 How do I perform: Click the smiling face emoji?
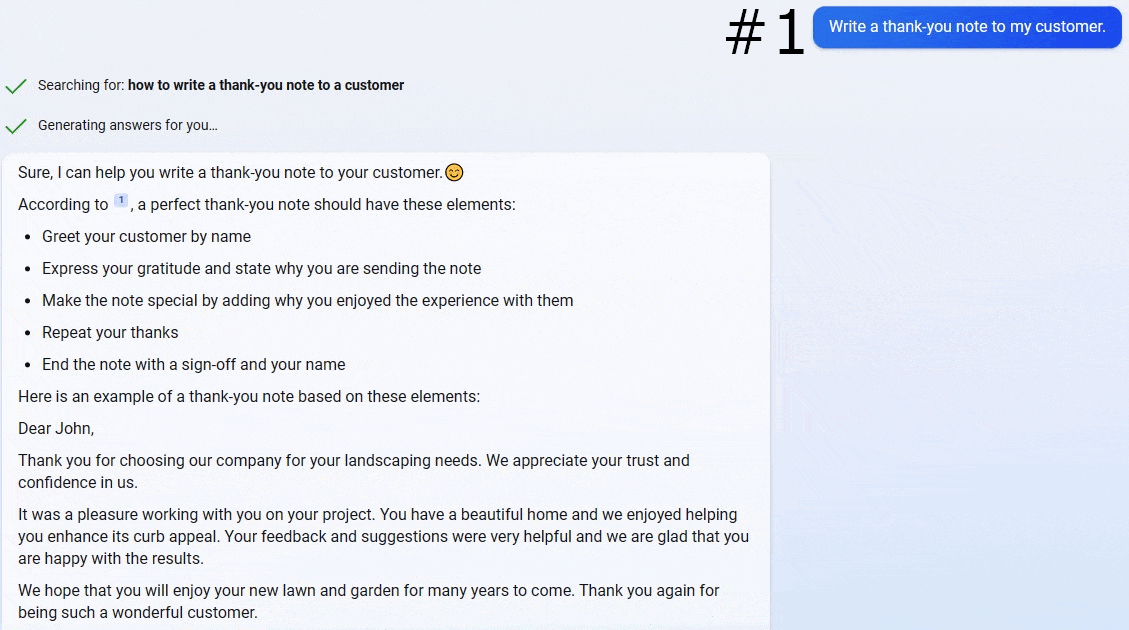click(454, 173)
